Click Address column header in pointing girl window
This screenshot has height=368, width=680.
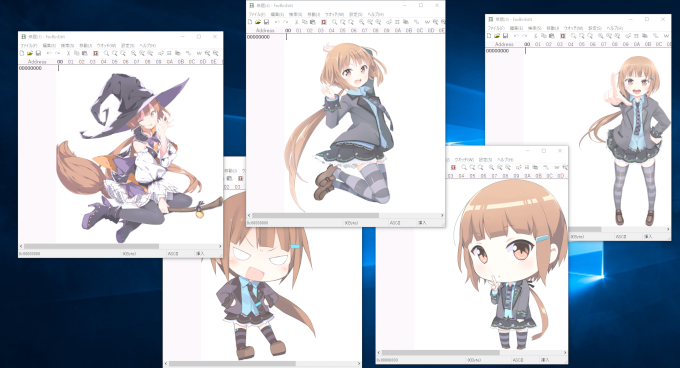(504, 44)
